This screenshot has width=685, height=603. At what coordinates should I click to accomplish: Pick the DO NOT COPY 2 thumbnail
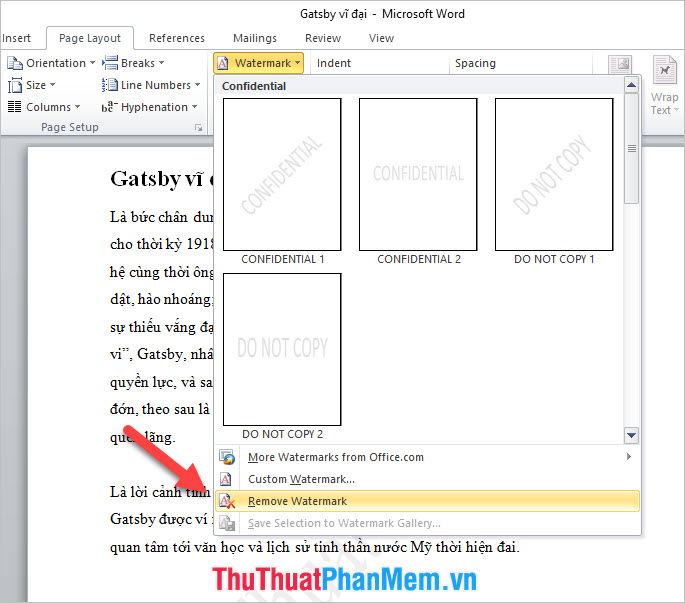click(282, 350)
